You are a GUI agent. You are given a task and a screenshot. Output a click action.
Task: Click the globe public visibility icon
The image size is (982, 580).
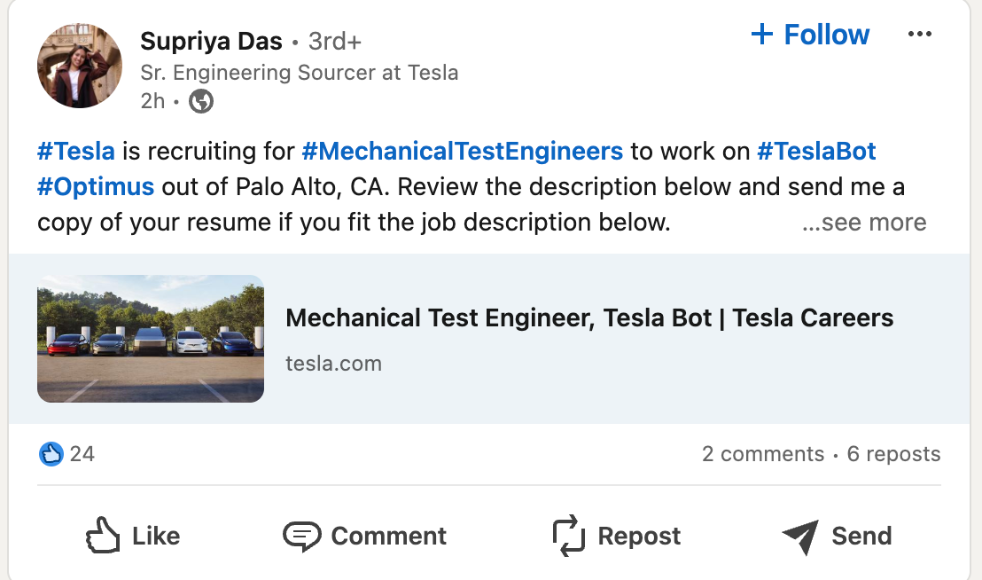[x=201, y=101]
